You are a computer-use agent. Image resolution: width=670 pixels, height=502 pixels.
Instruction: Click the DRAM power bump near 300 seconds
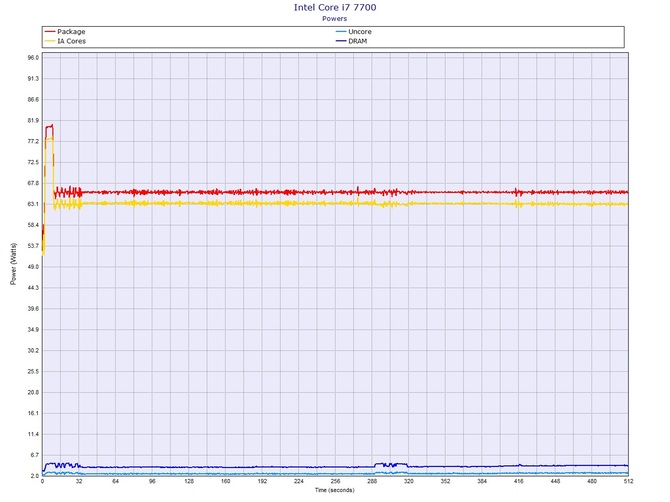(x=391, y=464)
